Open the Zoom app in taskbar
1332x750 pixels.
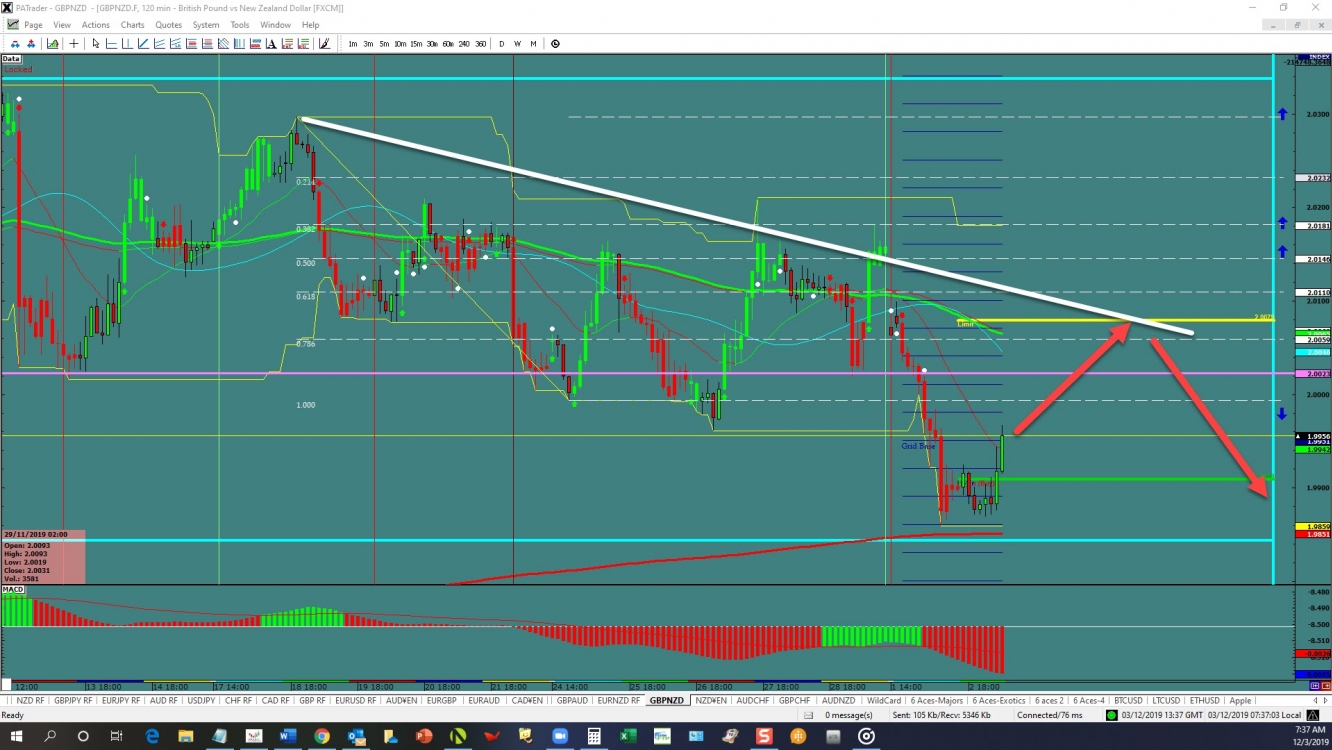tap(559, 736)
